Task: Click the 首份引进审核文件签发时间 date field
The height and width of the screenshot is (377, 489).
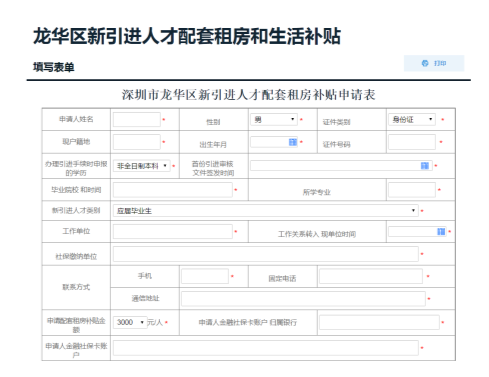Action: click(x=341, y=166)
